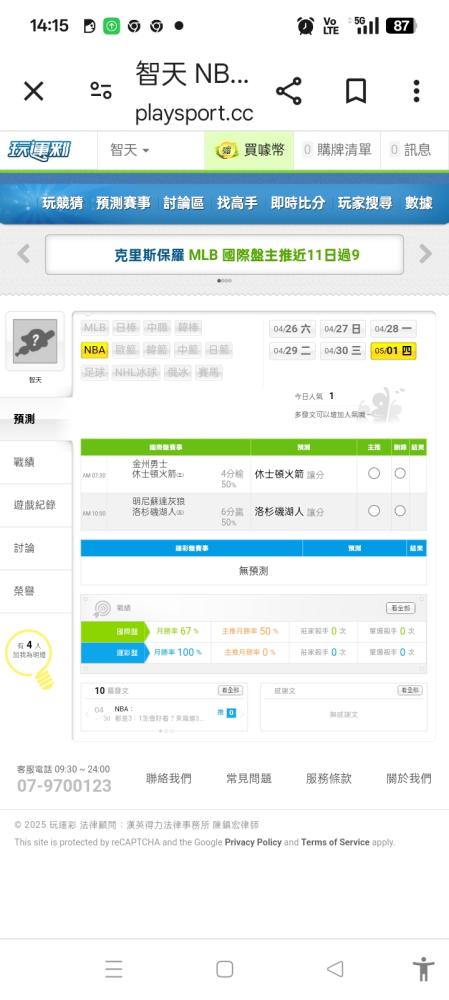449x1000 pixels.
Task: Tap the share icon in browser bar
Action: pyautogui.click(x=289, y=91)
